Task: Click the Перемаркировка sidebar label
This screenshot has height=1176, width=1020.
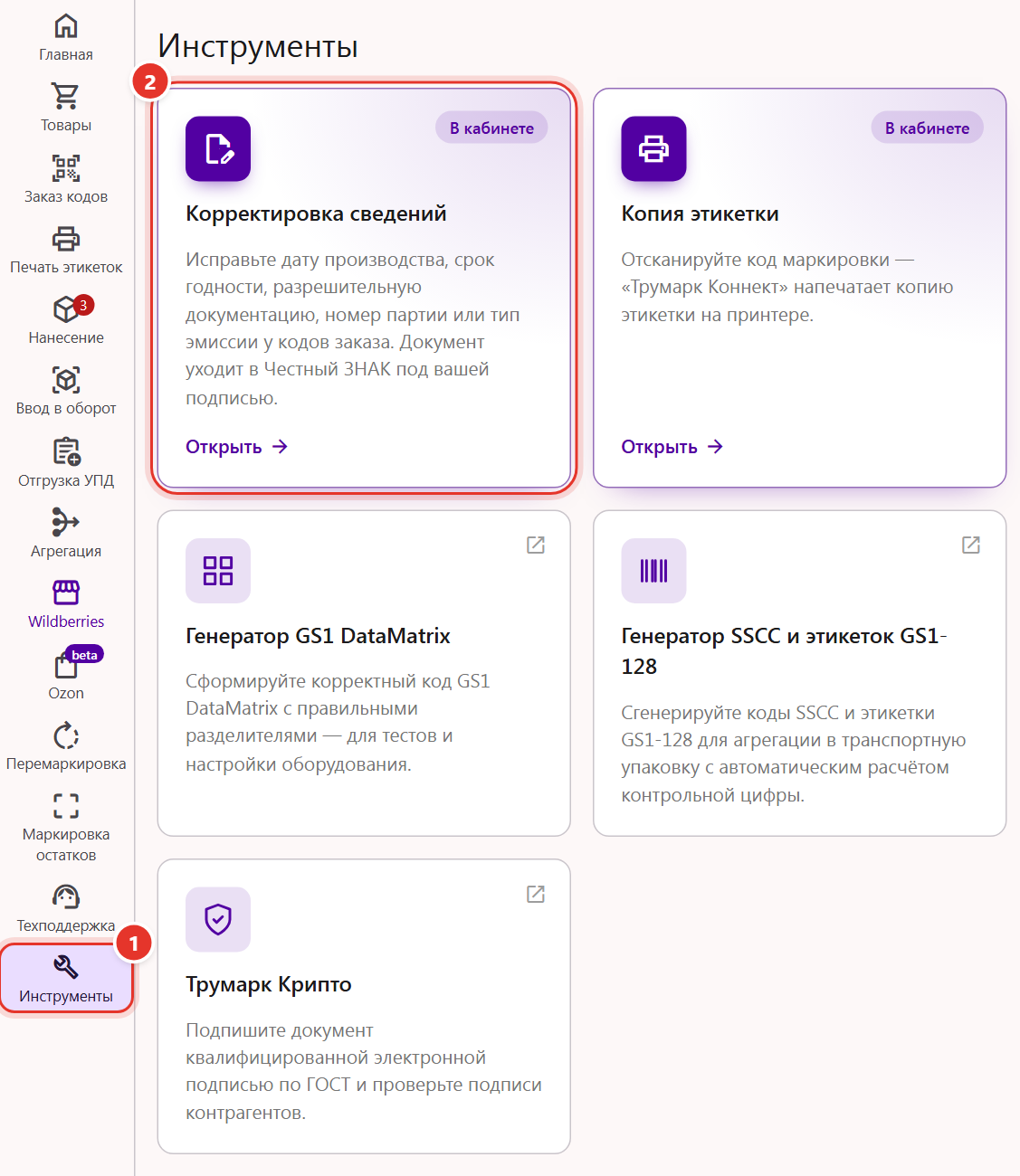Action: point(66,763)
